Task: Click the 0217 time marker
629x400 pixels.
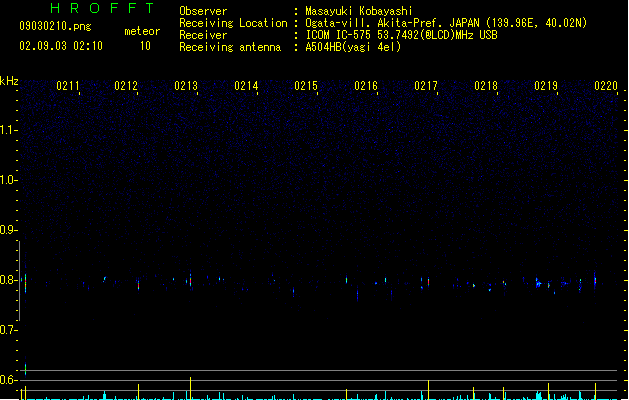Action: [426, 86]
